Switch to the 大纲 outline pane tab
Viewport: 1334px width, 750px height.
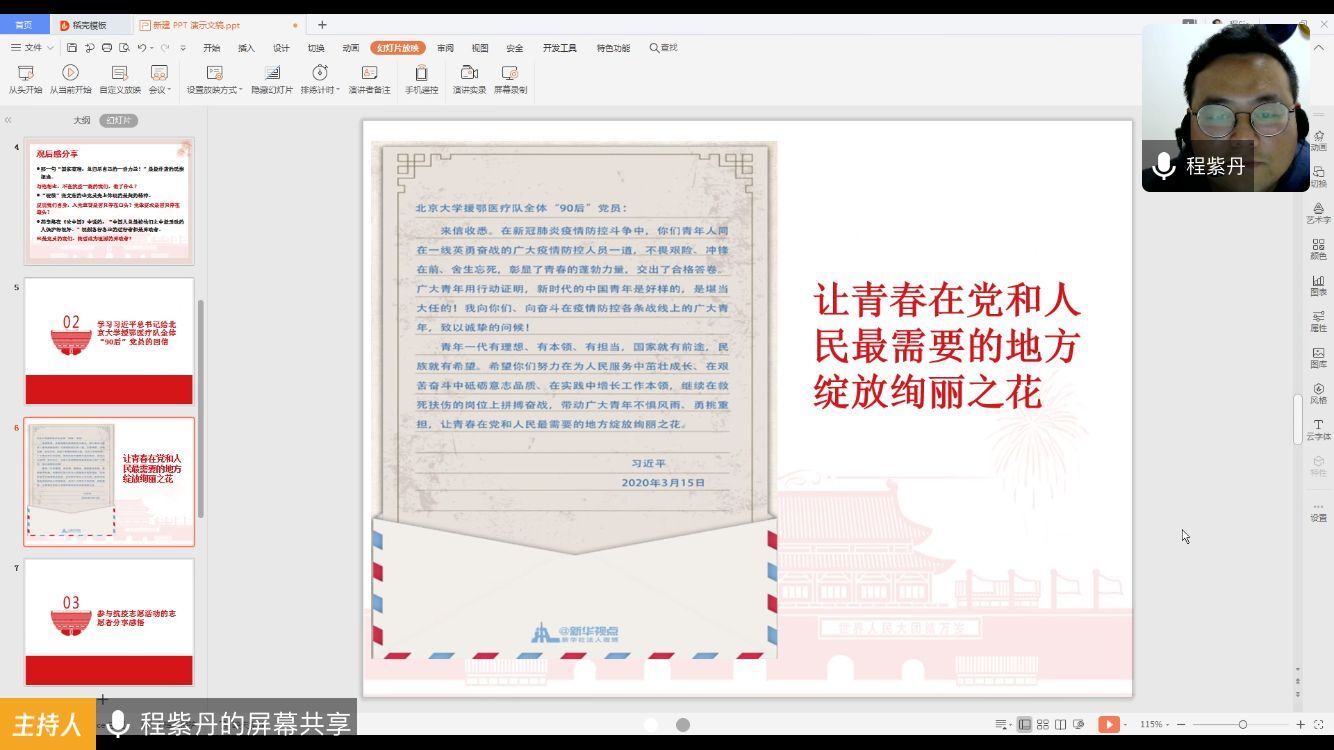[81, 120]
